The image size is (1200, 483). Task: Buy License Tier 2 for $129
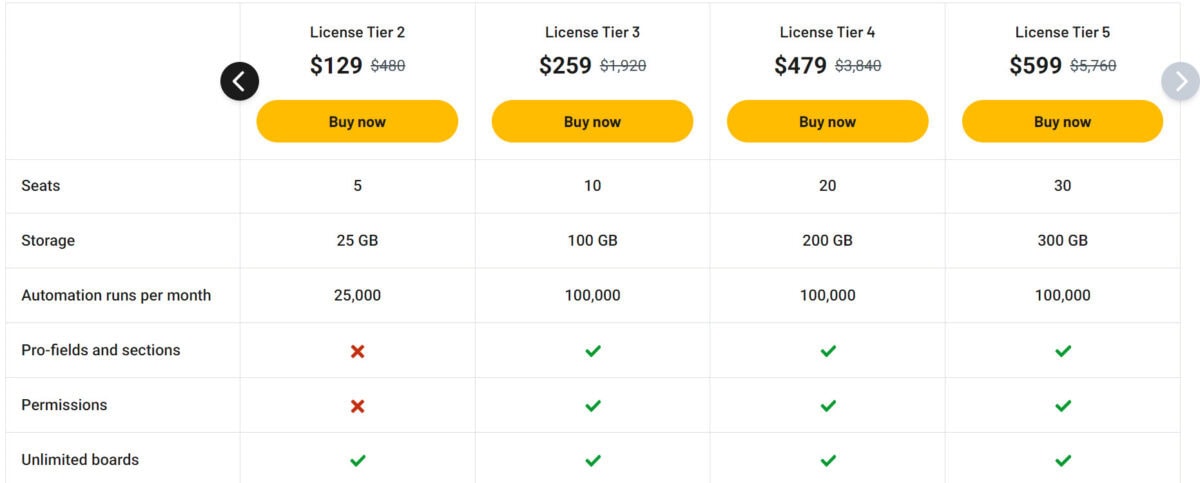click(x=357, y=122)
